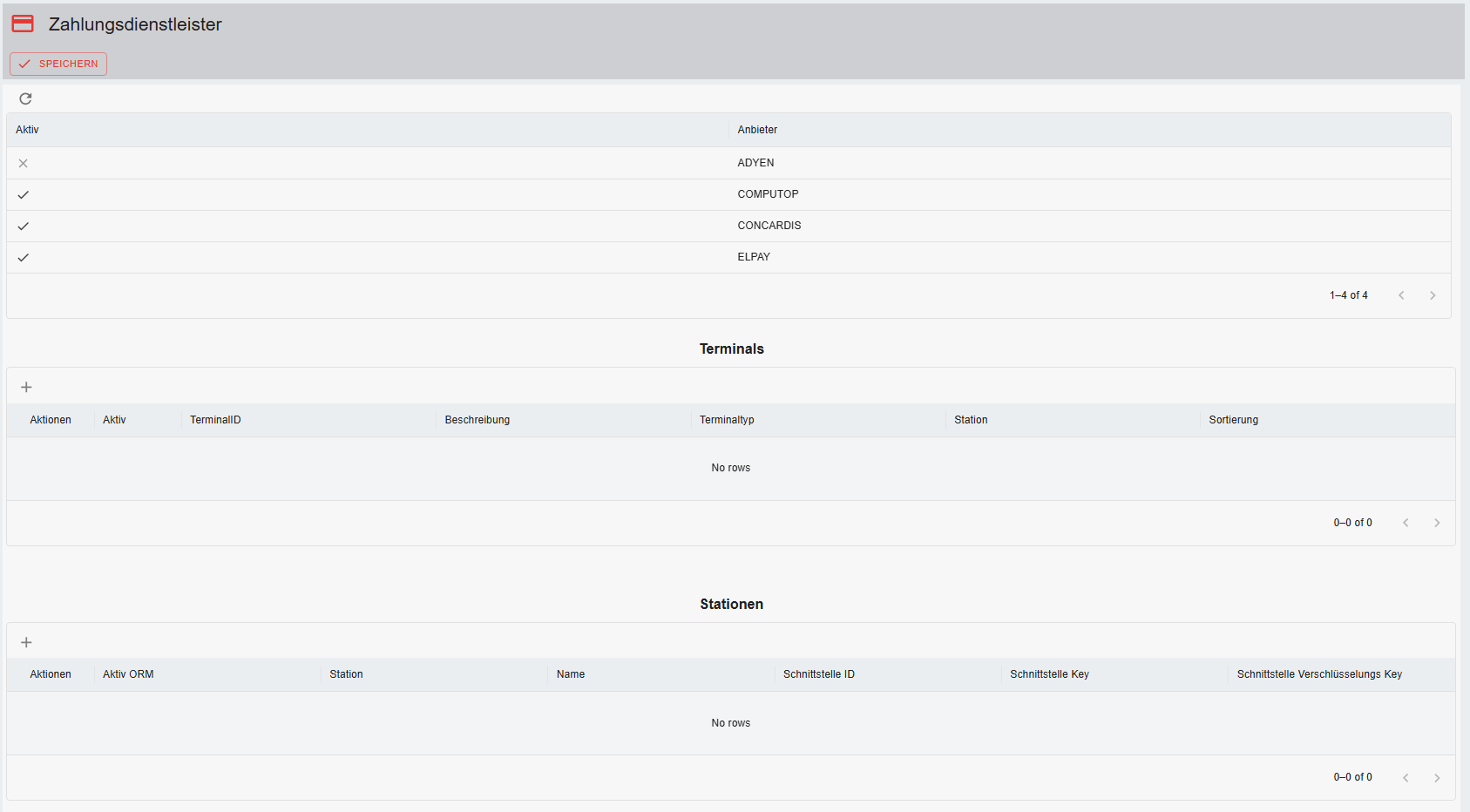Toggle the Aktiv checkmark for COMPUTOP
Screen dimensions: 1470x812
click(24, 194)
